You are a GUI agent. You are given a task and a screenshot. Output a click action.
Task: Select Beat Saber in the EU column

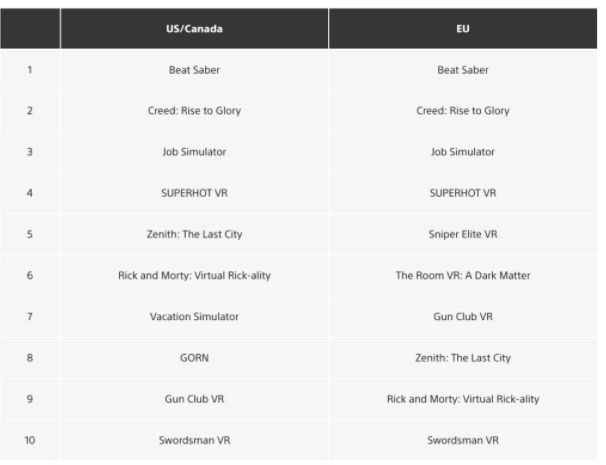coord(462,70)
